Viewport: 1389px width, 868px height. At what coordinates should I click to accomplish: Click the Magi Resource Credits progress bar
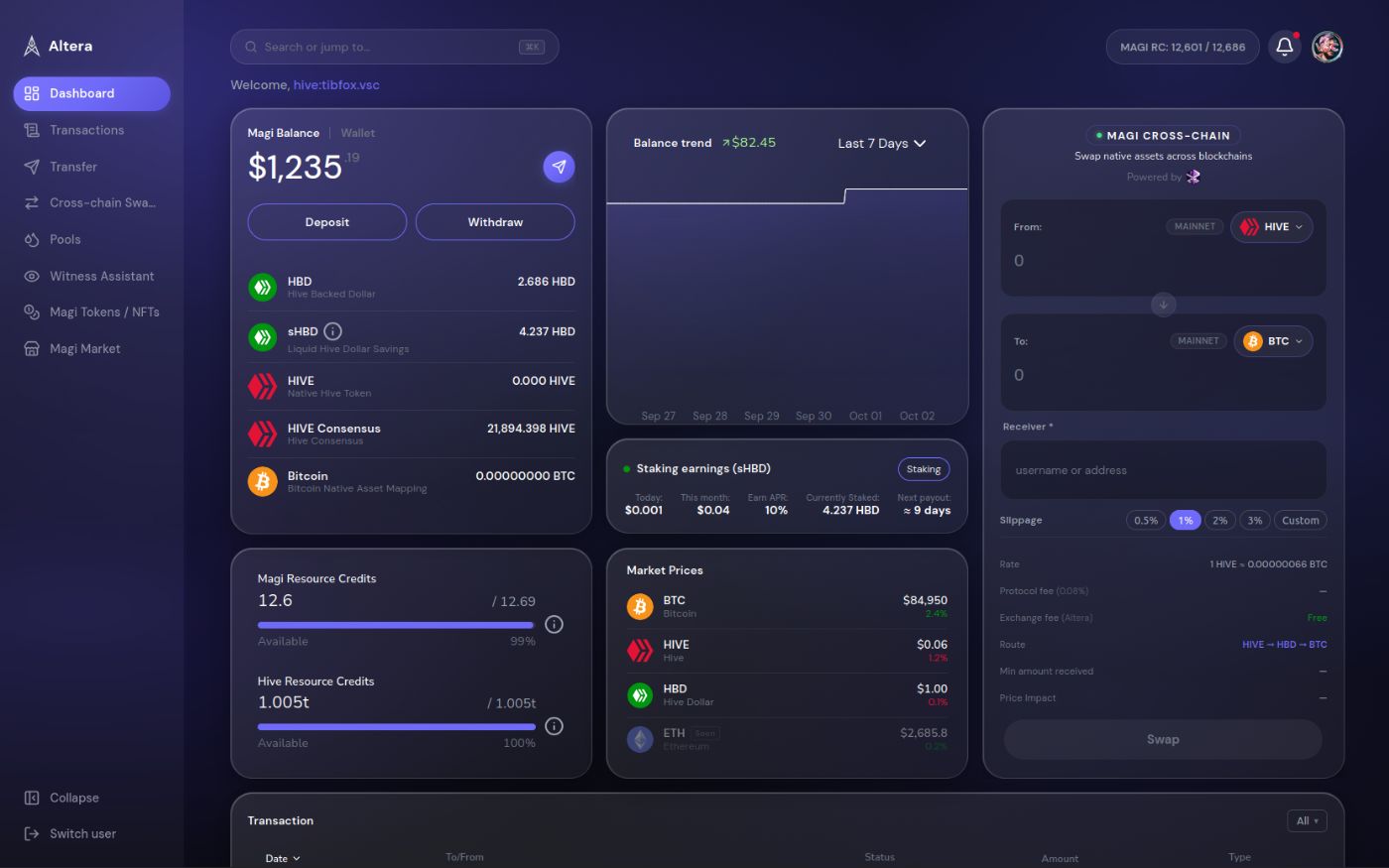(x=397, y=625)
